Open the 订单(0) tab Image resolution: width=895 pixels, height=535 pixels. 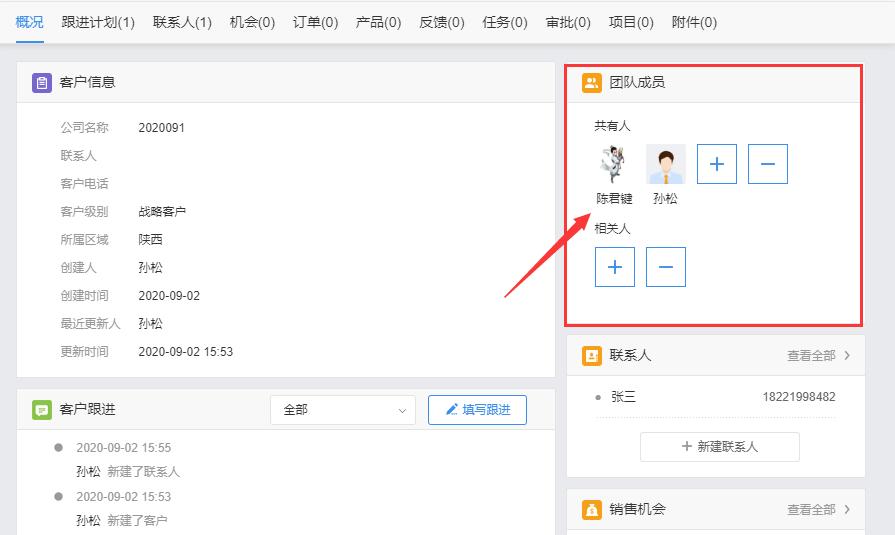click(316, 22)
